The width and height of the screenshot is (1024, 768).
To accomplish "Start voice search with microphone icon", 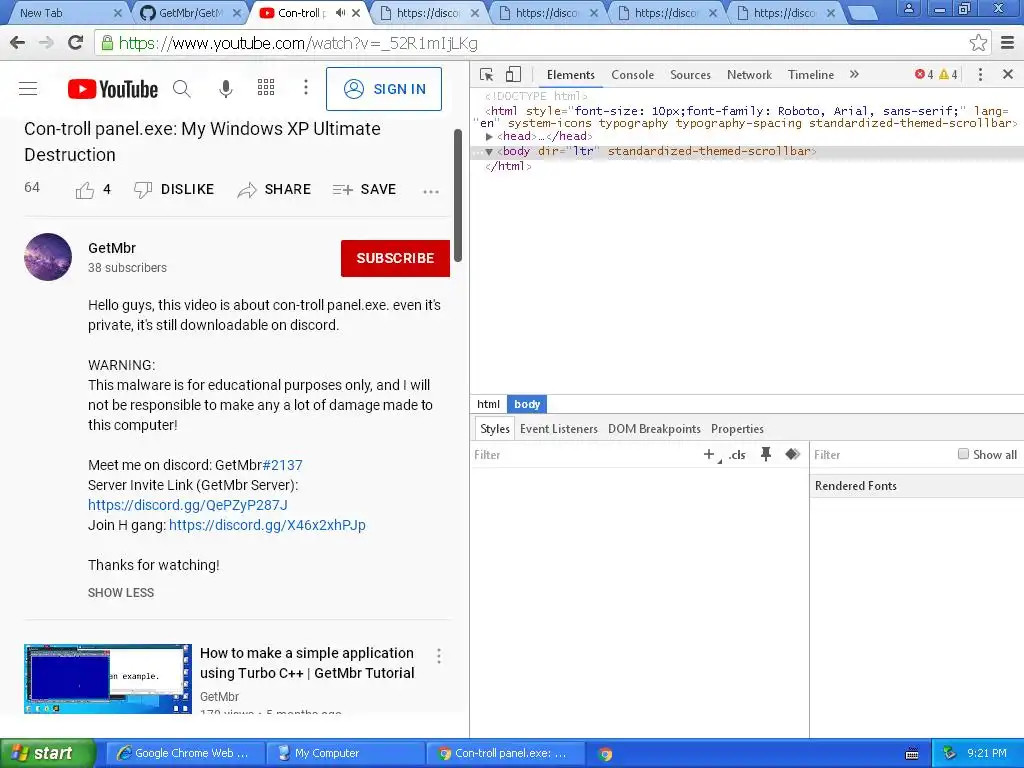I will [x=225, y=89].
